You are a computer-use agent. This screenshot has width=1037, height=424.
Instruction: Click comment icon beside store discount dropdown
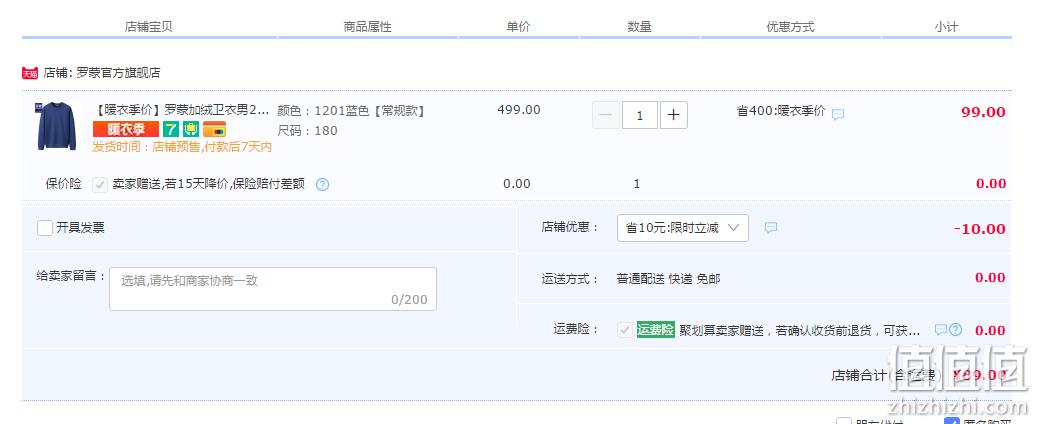(x=770, y=228)
